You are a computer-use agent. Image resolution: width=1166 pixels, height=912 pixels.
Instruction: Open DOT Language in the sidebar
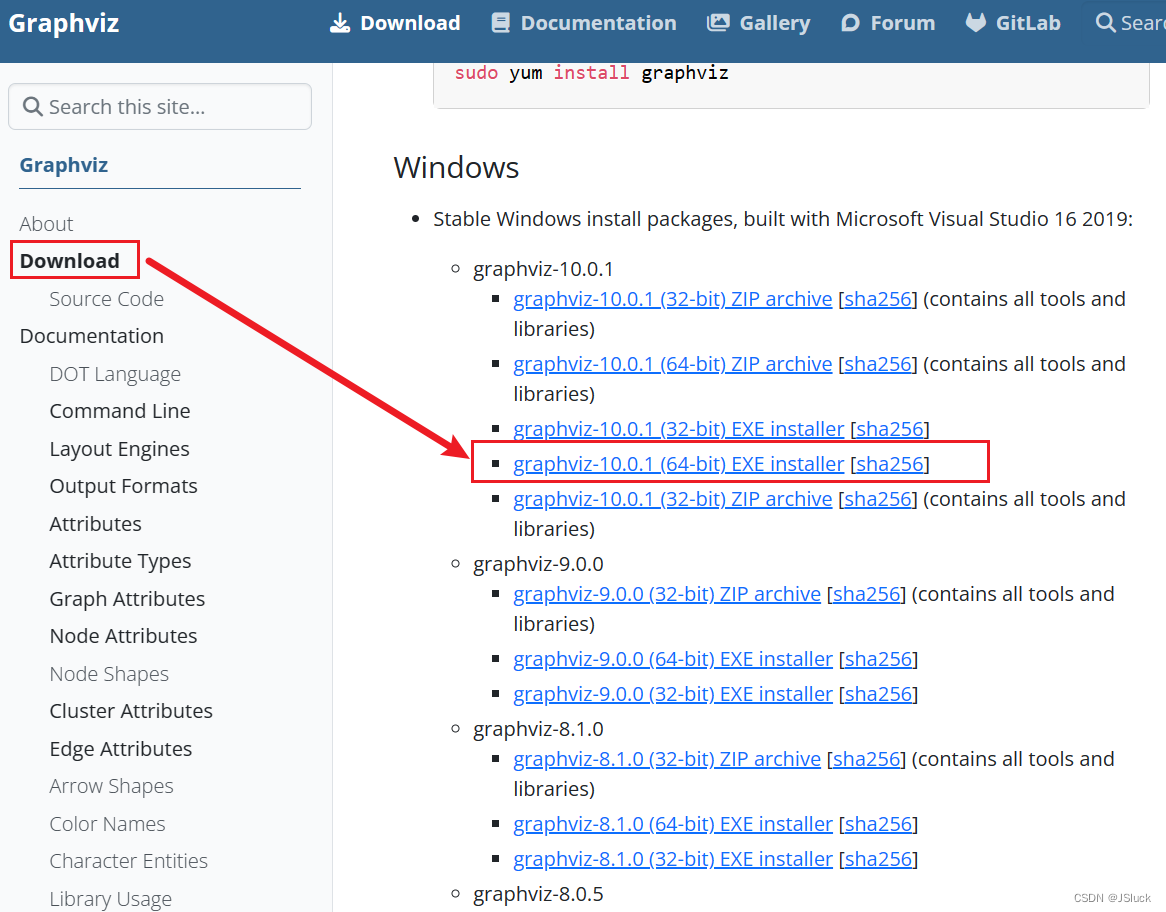click(115, 374)
